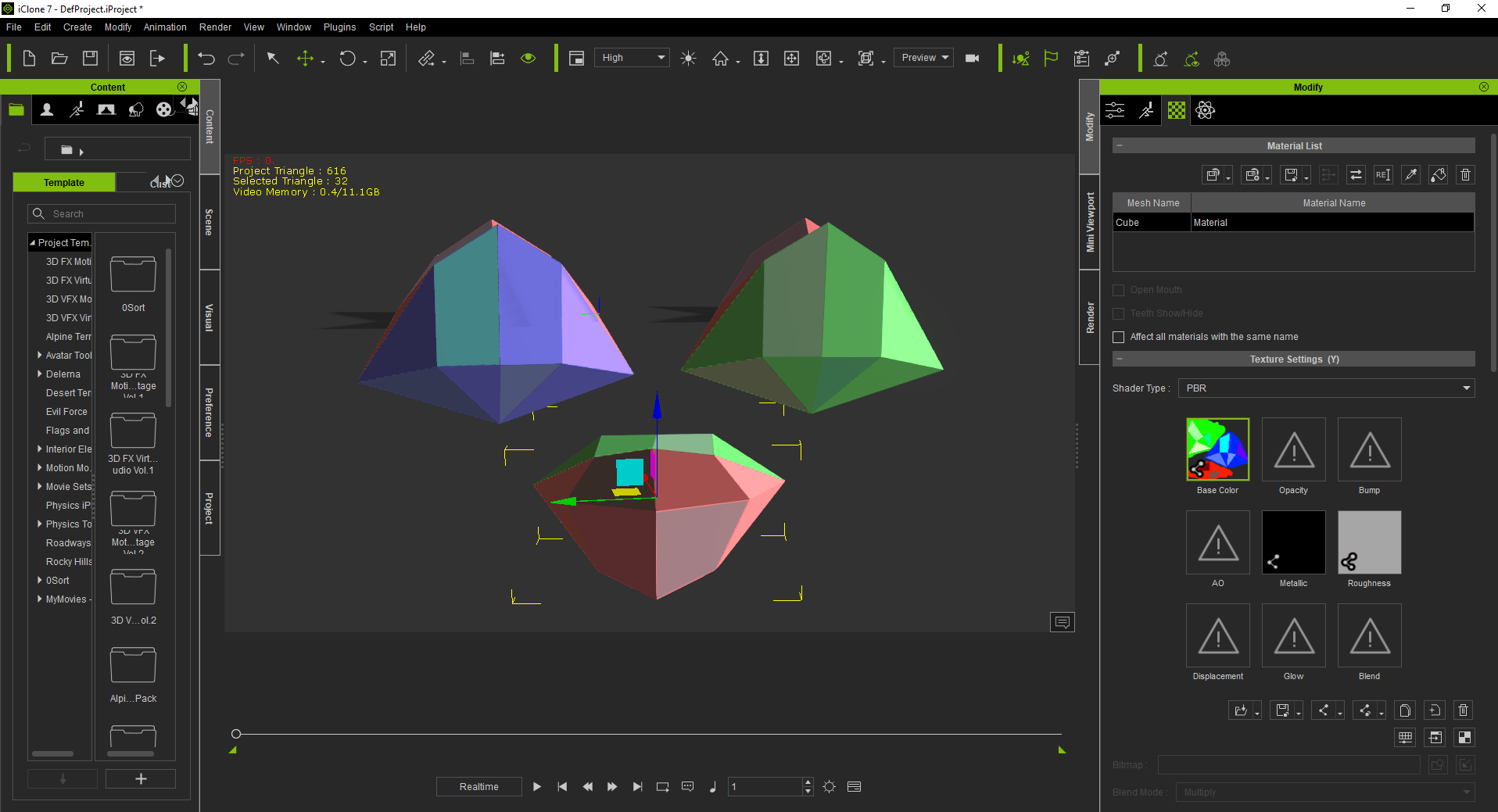The image size is (1498, 812).
Task: Increase the current frame stepper value
Action: coord(808,782)
